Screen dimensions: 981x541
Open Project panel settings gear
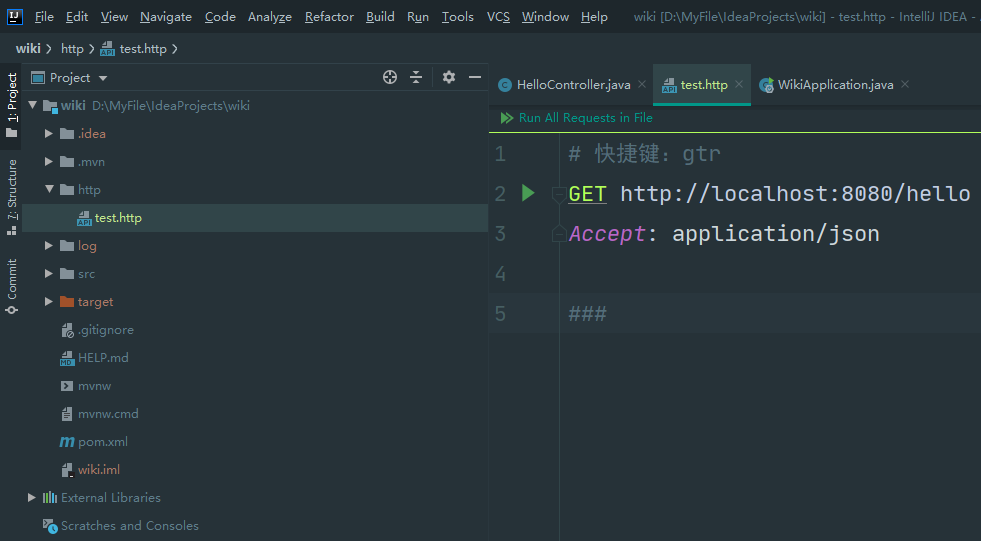449,77
